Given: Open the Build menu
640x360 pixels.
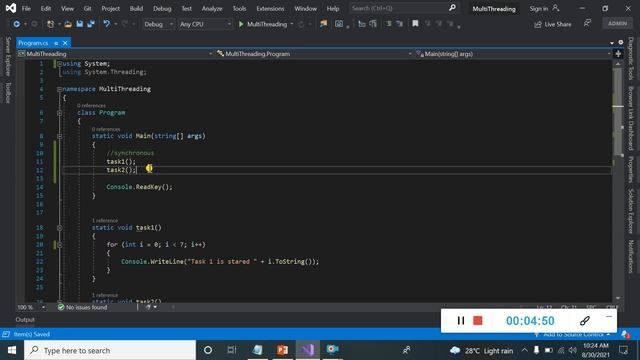Looking at the screenshot, I should (136, 8).
